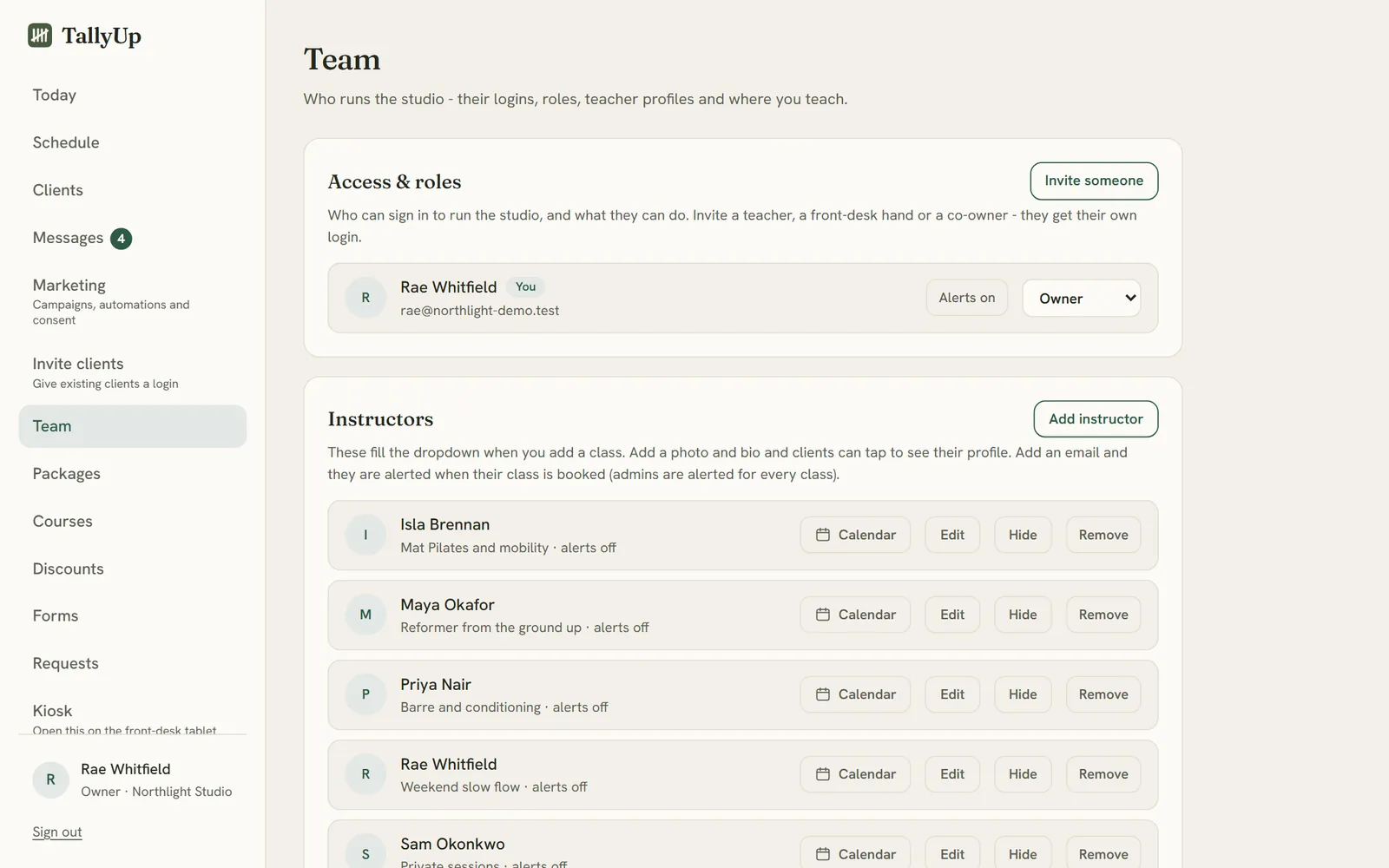Edit Isla Brennan's profile

point(952,535)
